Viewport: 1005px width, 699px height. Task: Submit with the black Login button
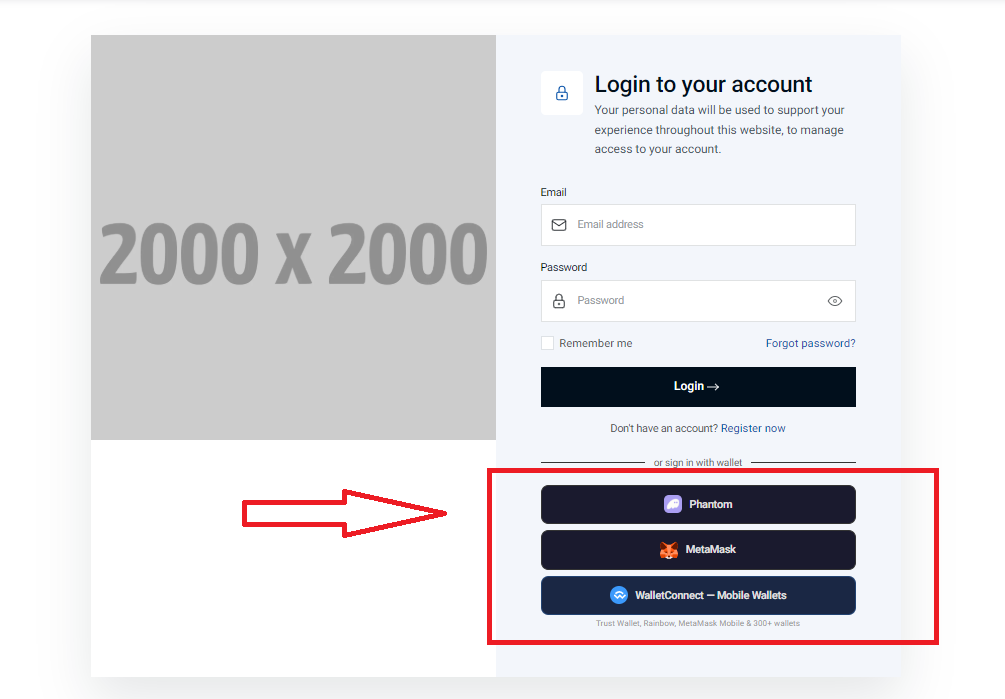698,387
